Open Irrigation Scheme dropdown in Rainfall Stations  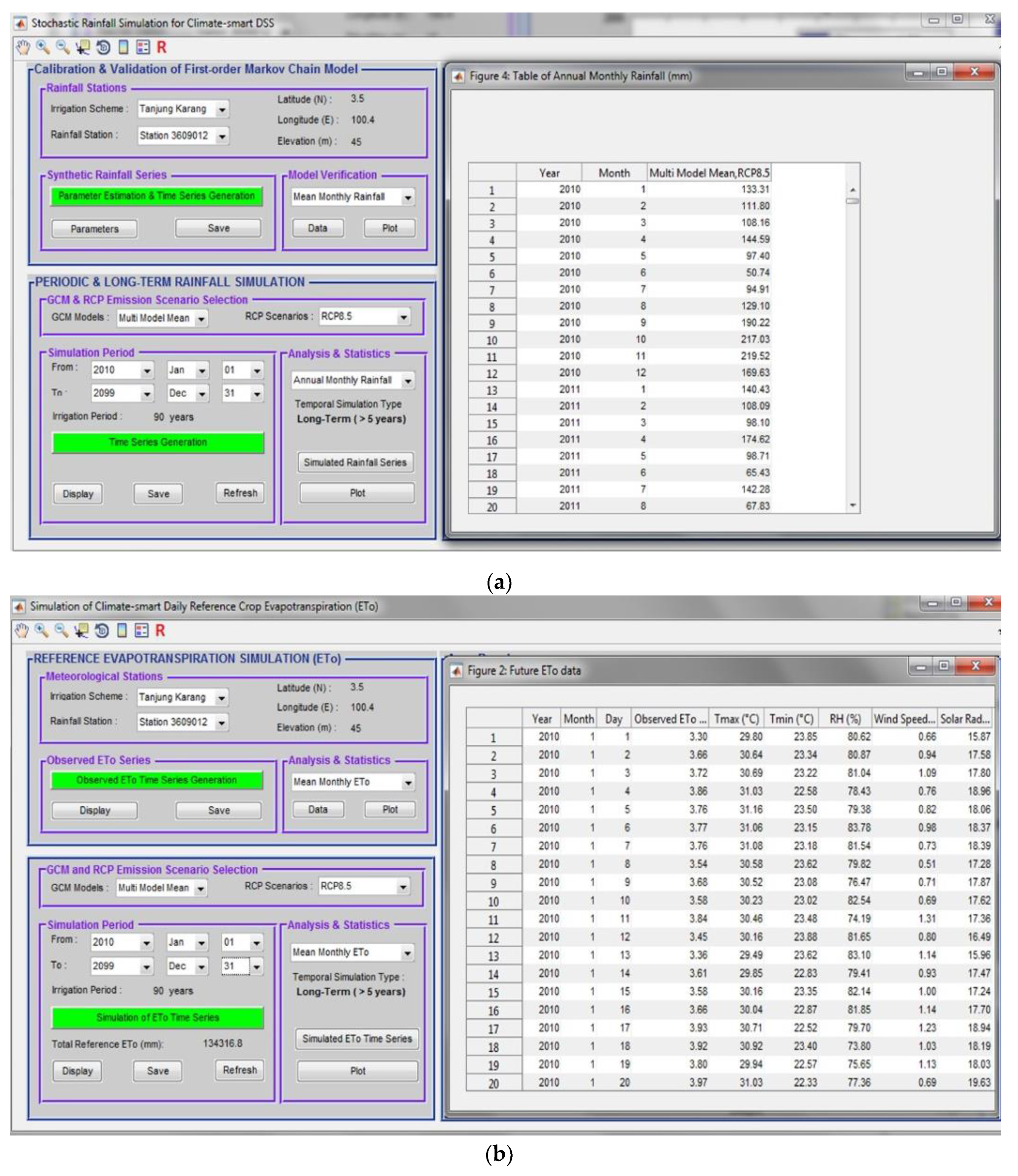(x=222, y=109)
